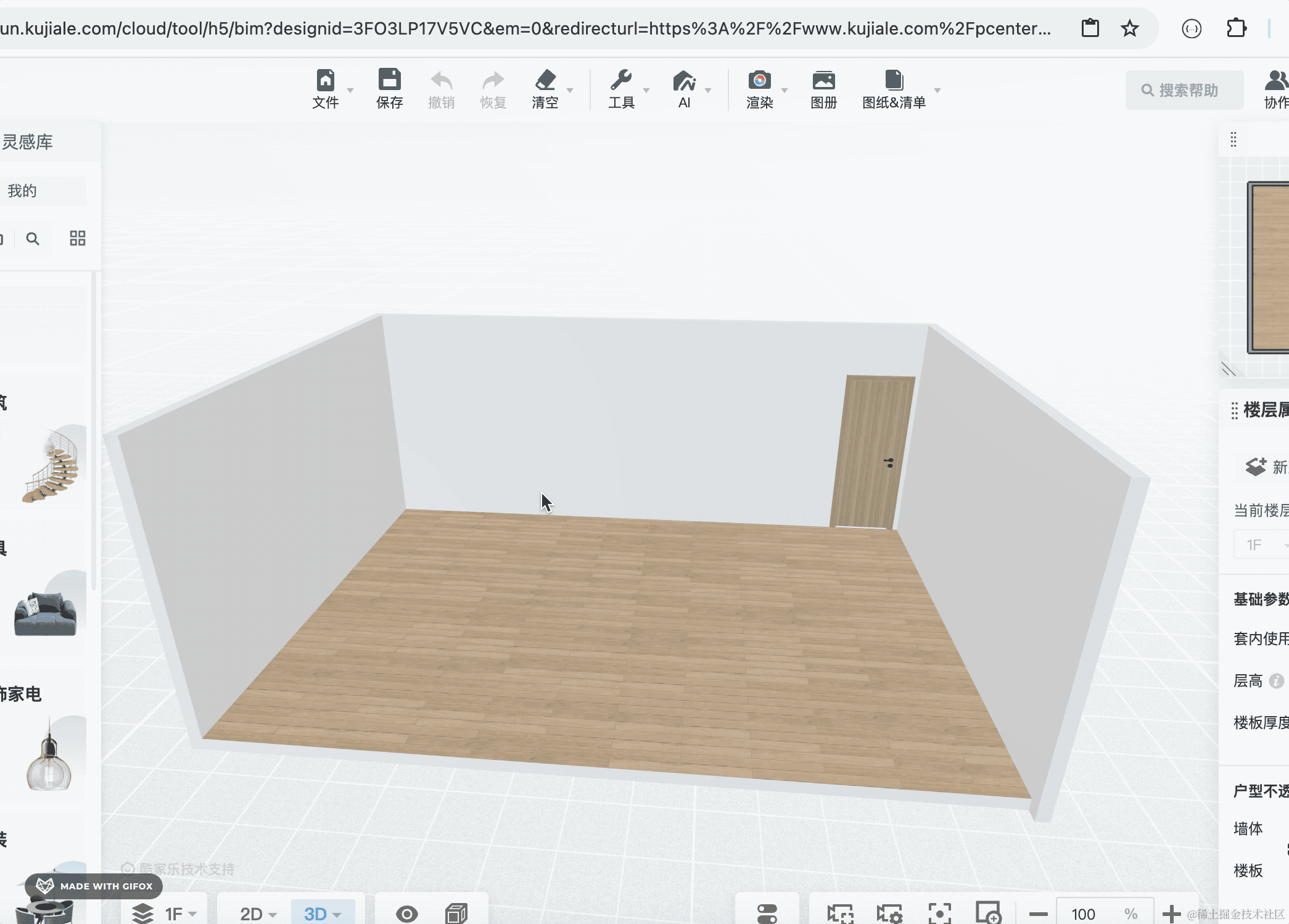This screenshot has height=924, width=1289.
Task: Click the 新建 layer icon in floor panel
Action: coord(1256,467)
